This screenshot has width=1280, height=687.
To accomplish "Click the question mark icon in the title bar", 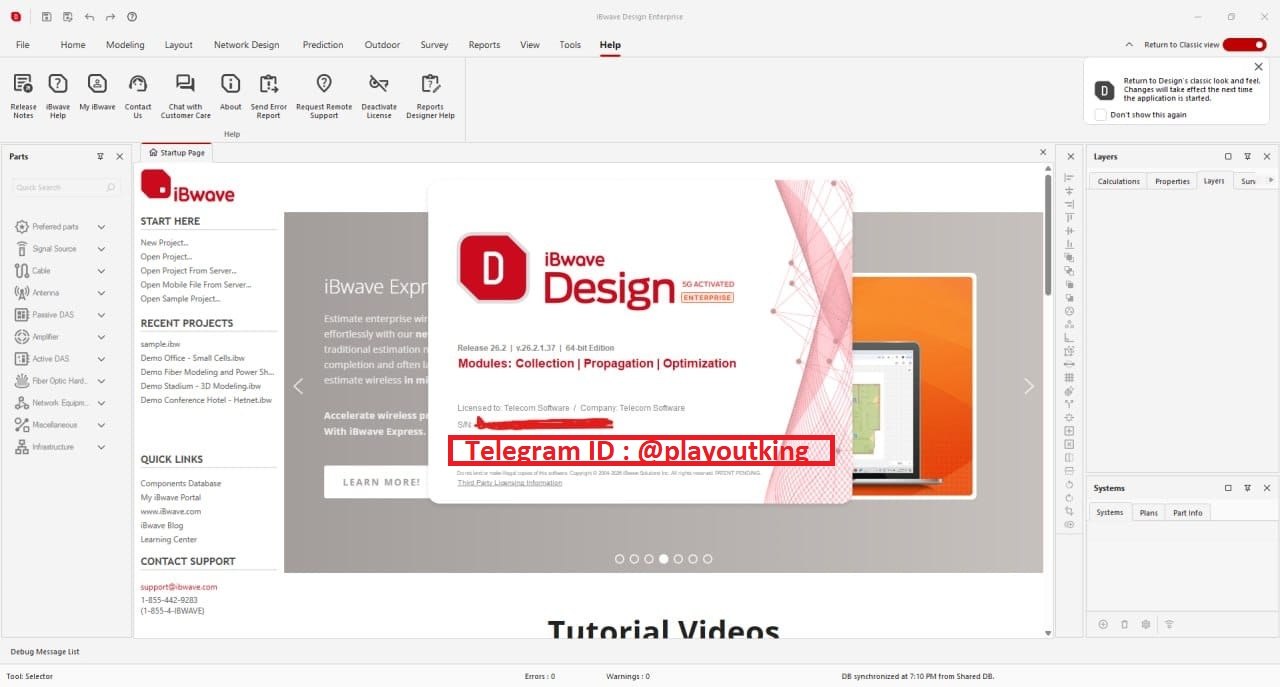I will [132, 17].
